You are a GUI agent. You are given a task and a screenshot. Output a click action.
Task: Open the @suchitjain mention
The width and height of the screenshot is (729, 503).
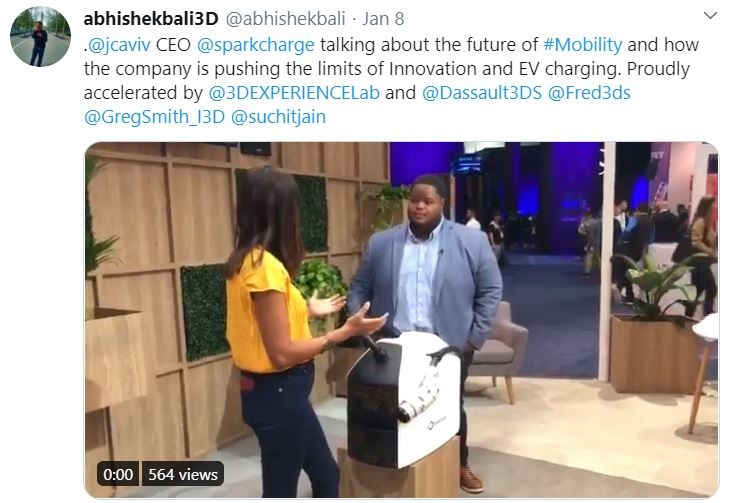(x=278, y=116)
